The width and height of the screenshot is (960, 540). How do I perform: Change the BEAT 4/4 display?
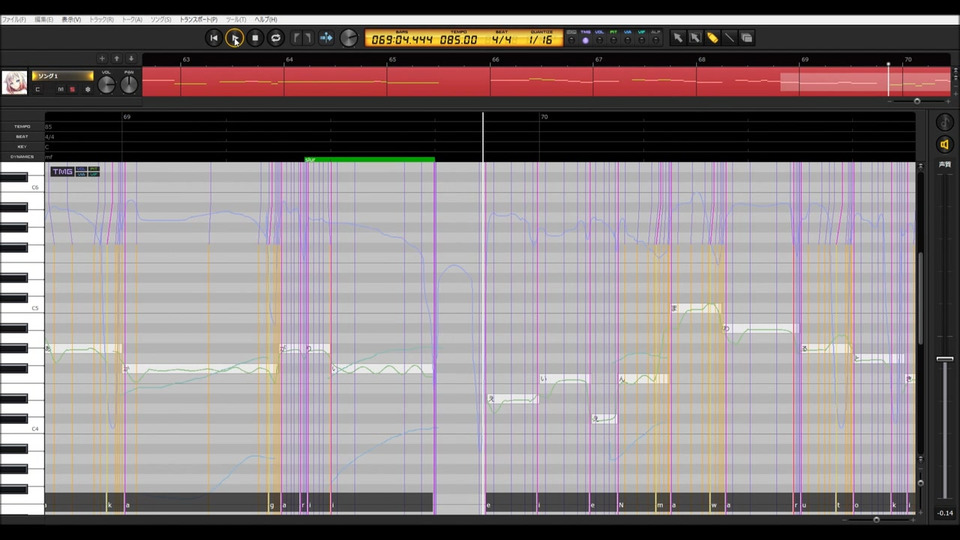501,39
